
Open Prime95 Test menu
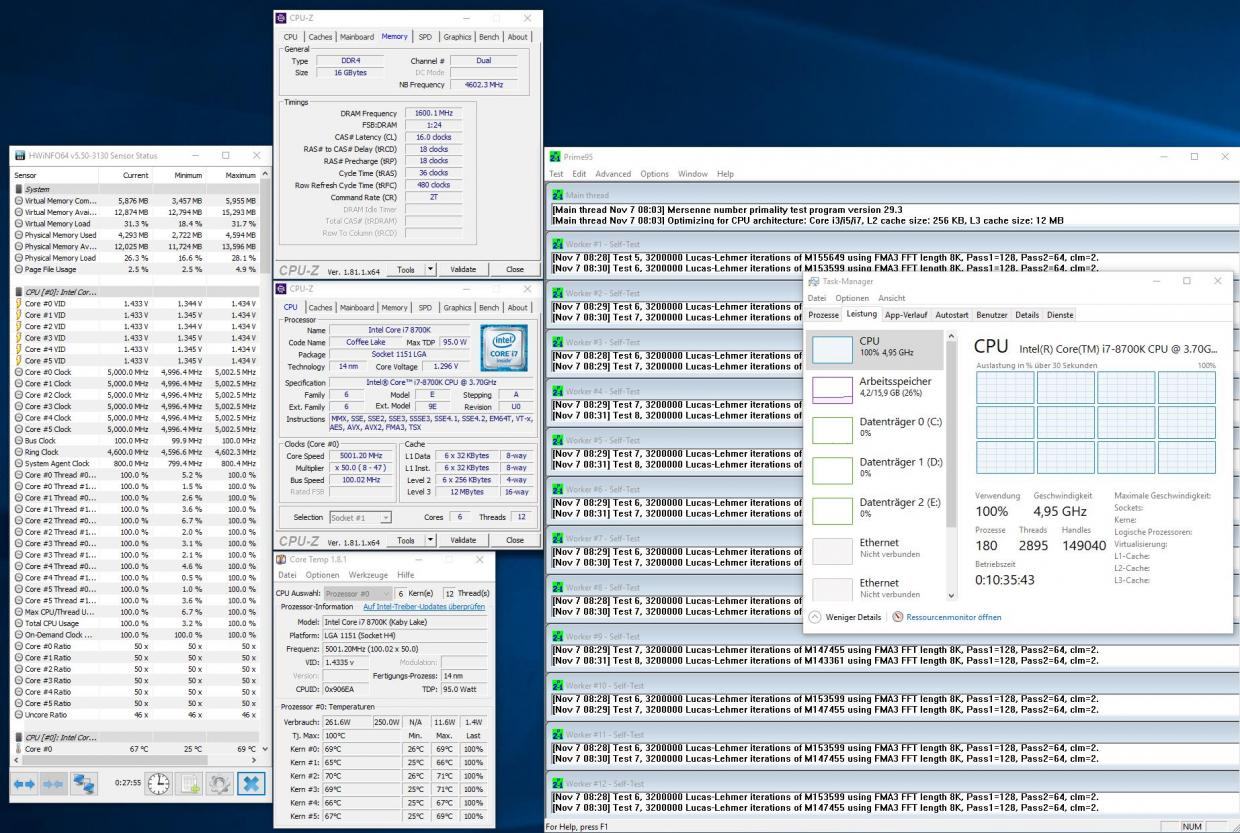pyautogui.click(x=557, y=174)
